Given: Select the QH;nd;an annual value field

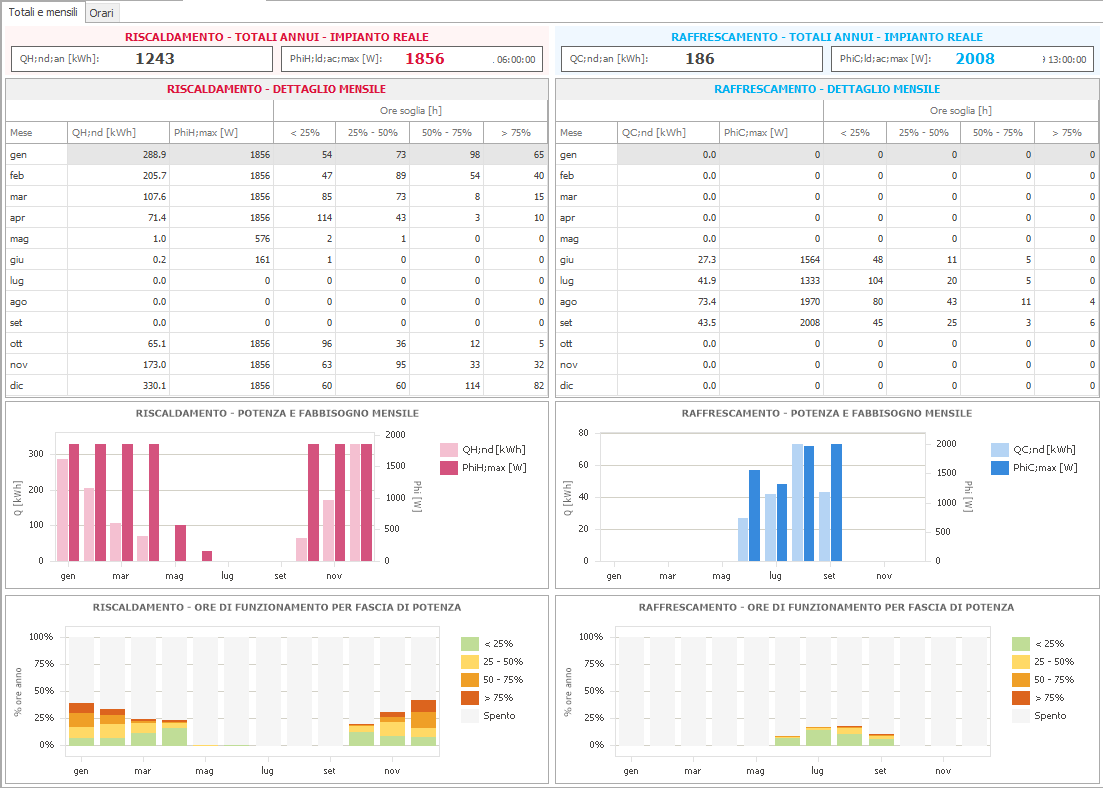Looking at the screenshot, I should 142,59.
